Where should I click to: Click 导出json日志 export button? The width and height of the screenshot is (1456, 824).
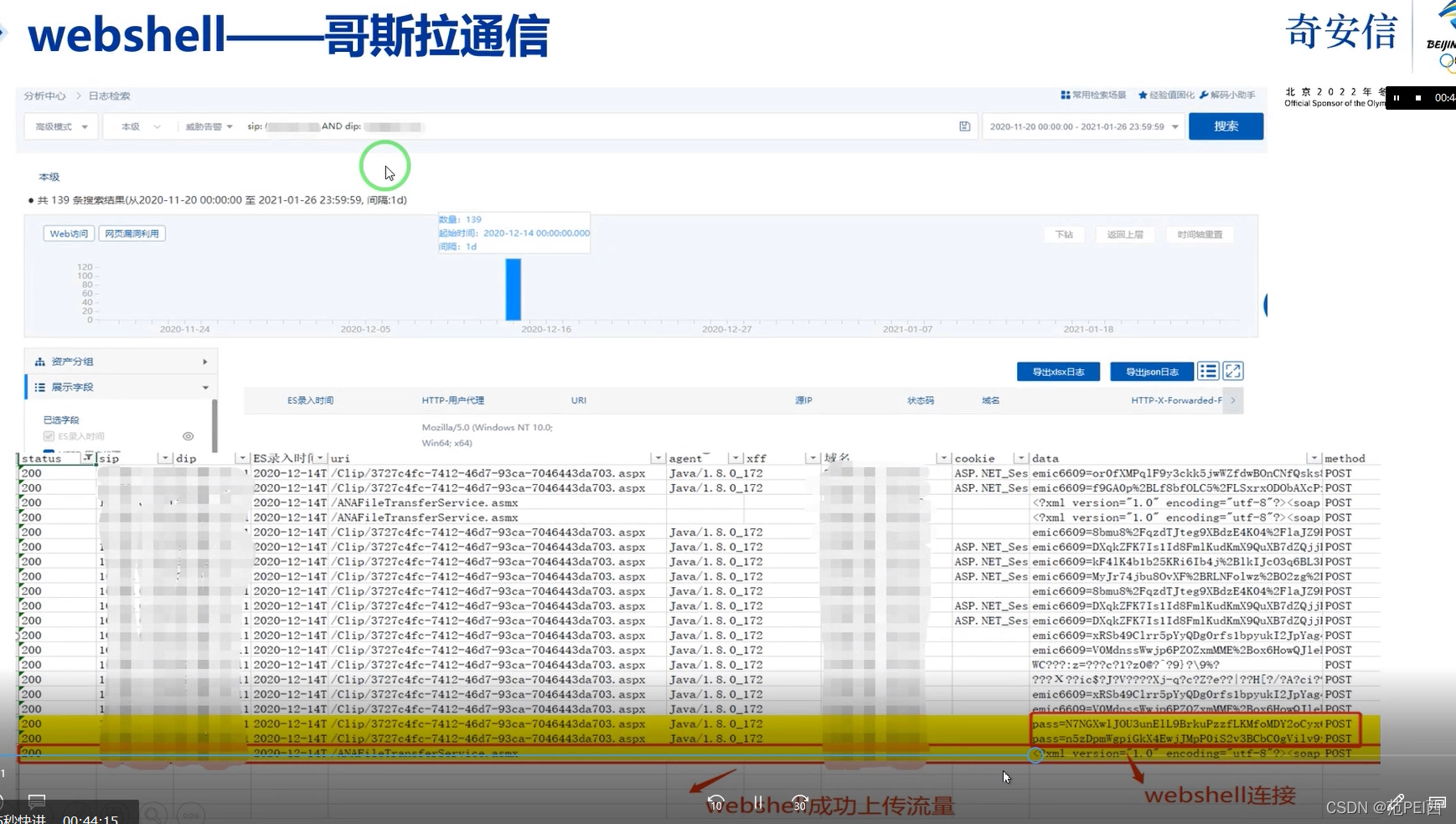[x=1152, y=372]
